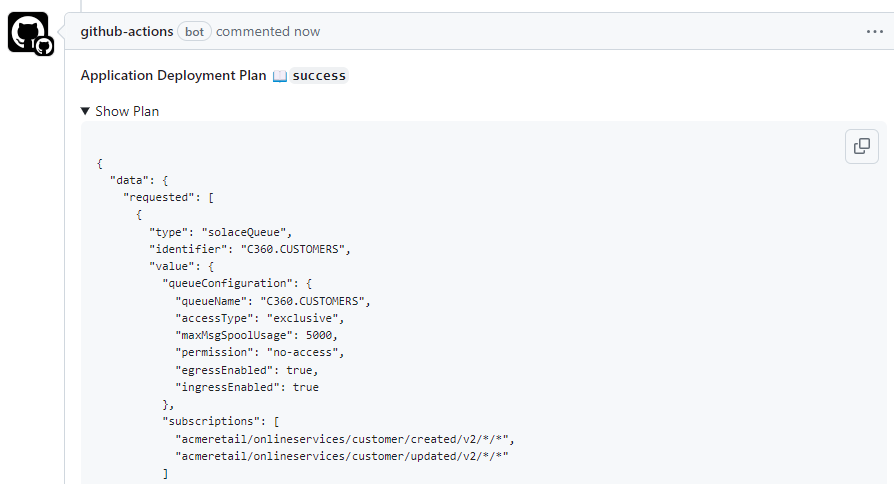Click the Show Plan summary label
894x484 pixels.
click(x=127, y=111)
